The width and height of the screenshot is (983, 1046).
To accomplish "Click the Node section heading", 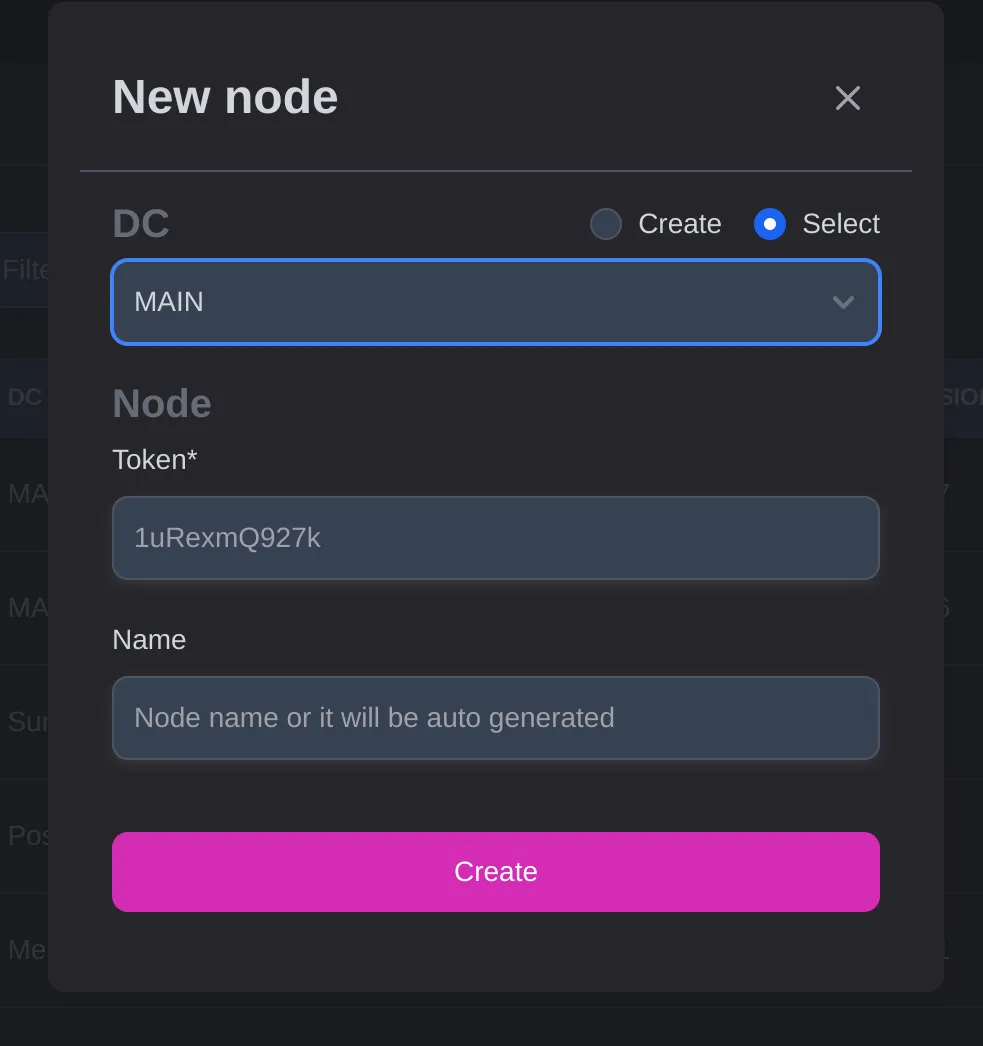I will click(x=162, y=404).
